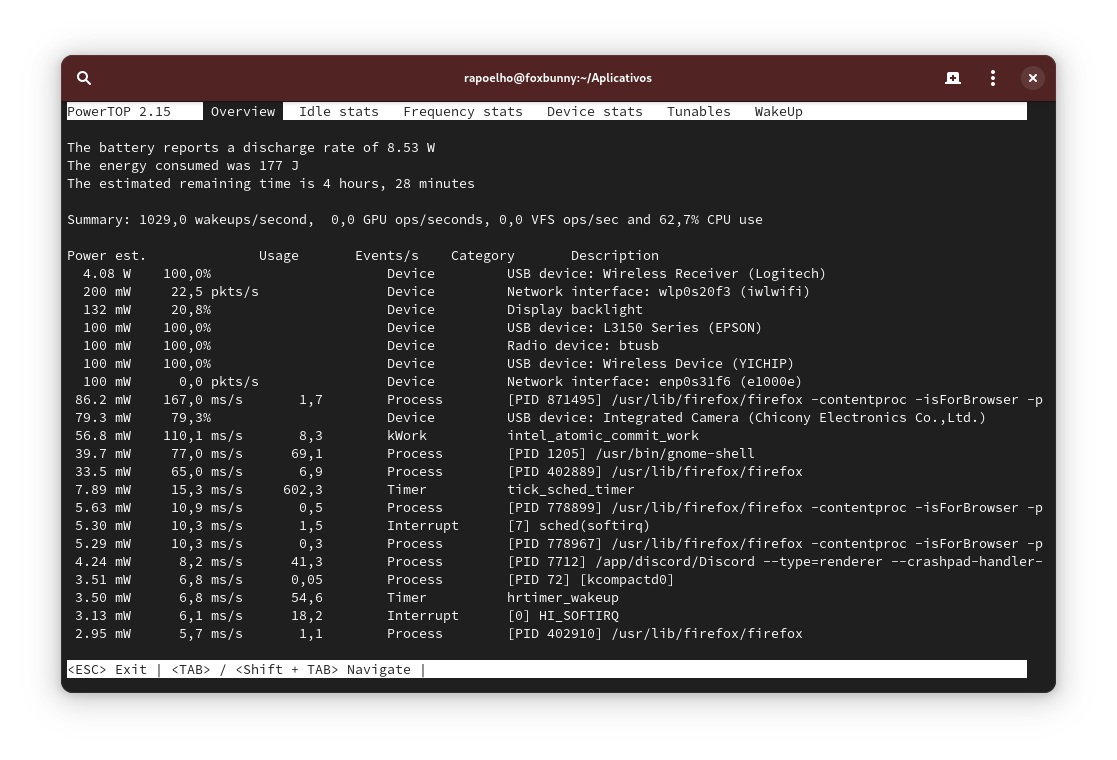Click the PowerTOP 2.15 label

(119, 111)
